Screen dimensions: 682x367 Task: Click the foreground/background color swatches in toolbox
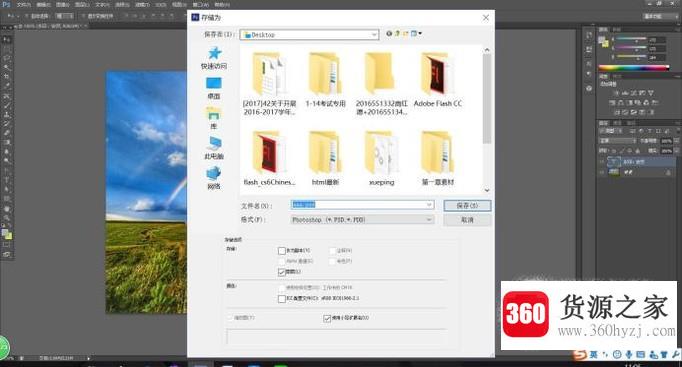tap(7, 234)
